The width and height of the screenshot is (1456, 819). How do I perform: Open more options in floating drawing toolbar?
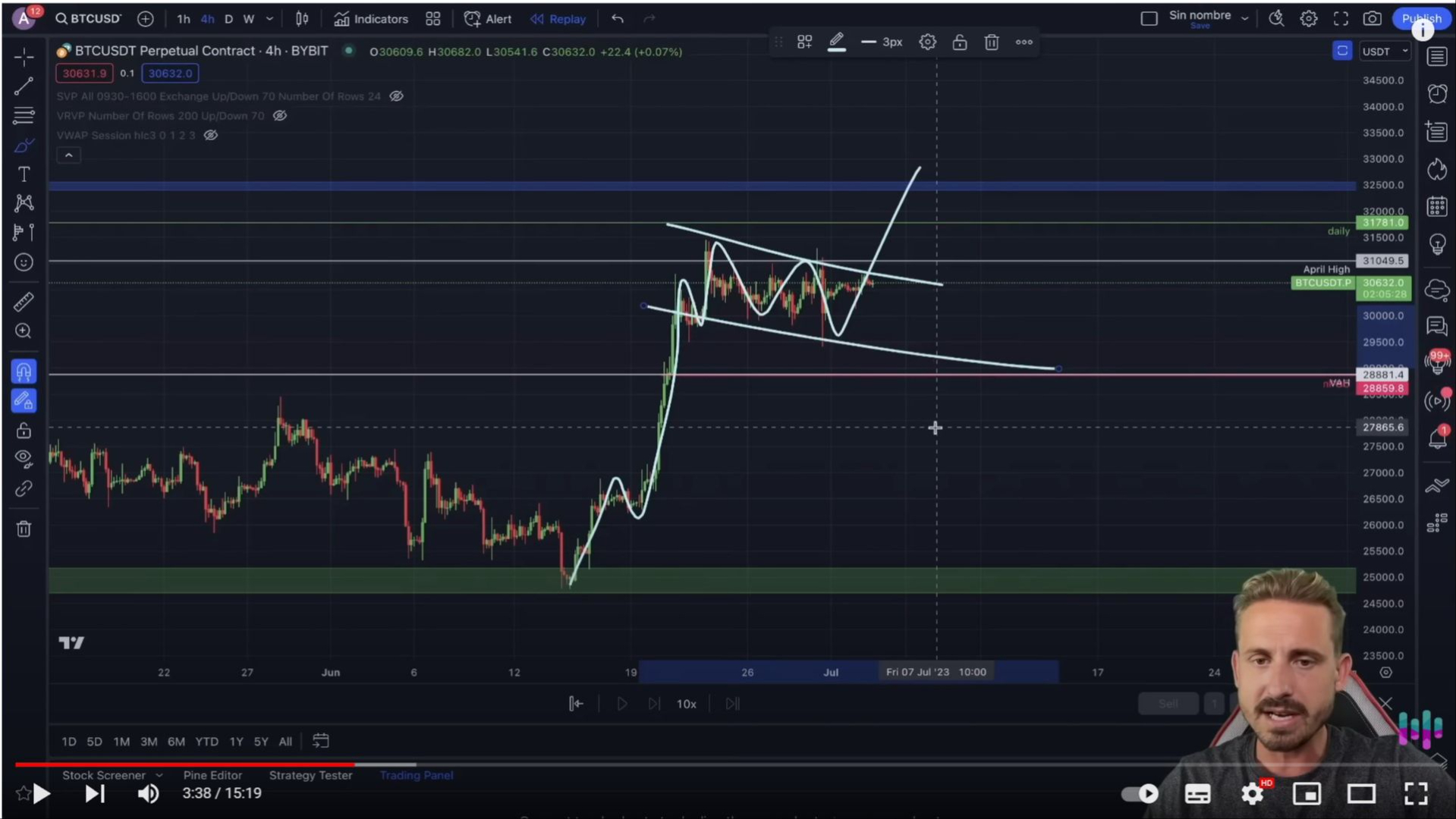pos(1024,42)
